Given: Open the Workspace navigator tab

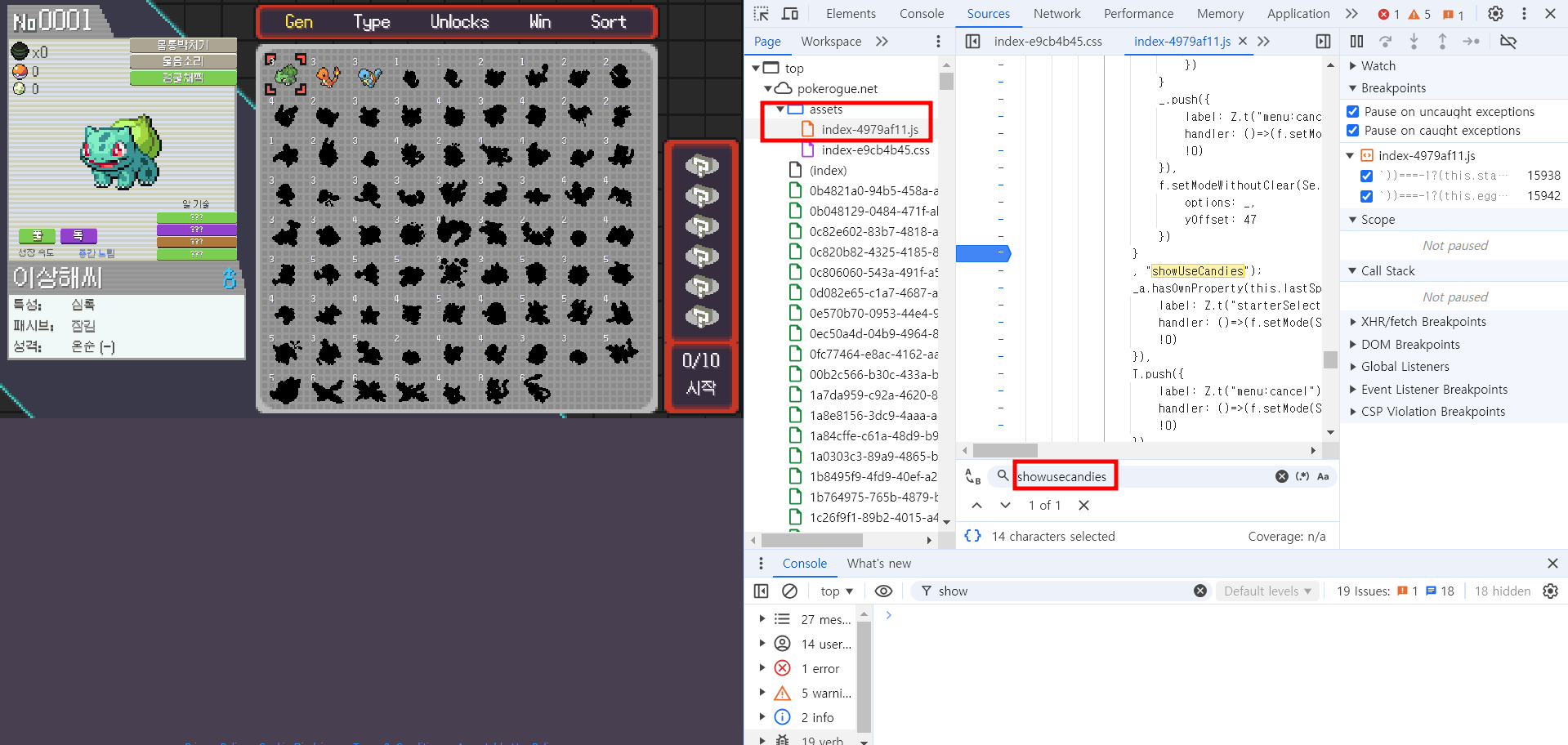Looking at the screenshot, I should tap(831, 42).
